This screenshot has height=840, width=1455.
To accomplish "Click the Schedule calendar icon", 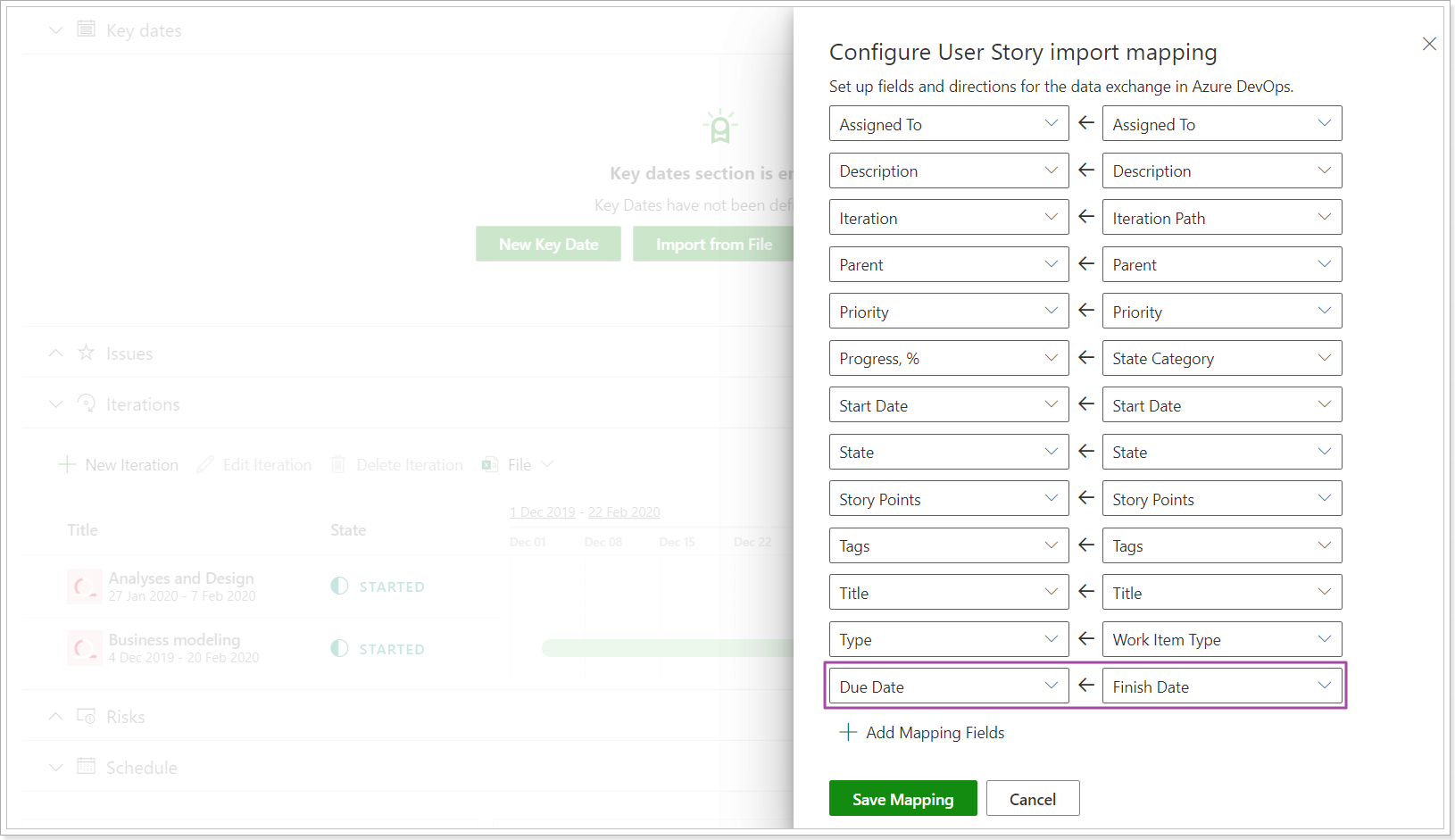I will pos(86,767).
